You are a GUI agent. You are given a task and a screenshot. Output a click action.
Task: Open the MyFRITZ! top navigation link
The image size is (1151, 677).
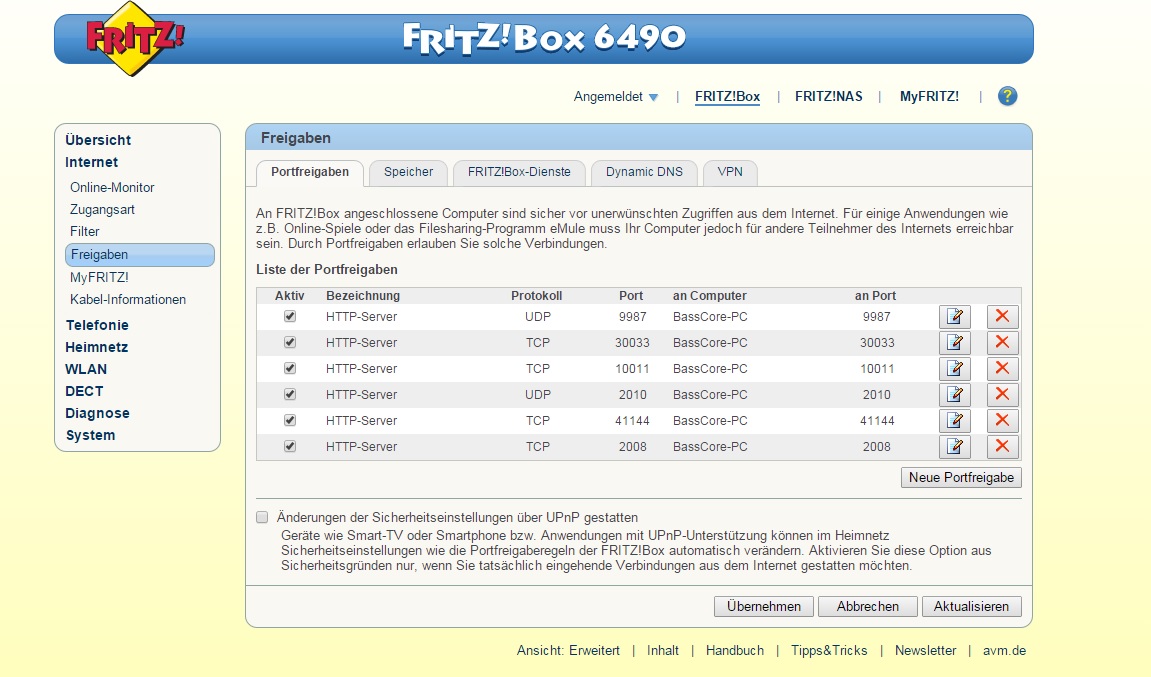[x=929, y=97]
